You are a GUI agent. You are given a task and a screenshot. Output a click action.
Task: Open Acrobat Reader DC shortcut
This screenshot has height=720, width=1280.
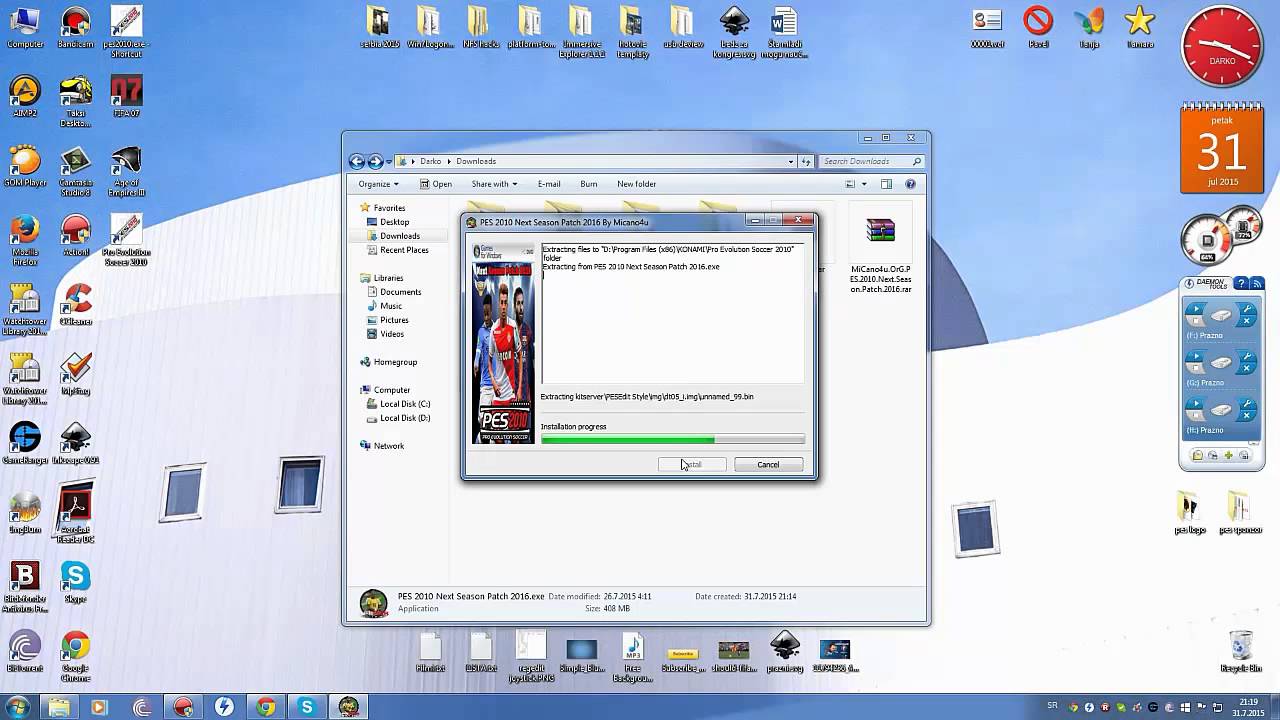pyautogui.click(x=75, y=515)
